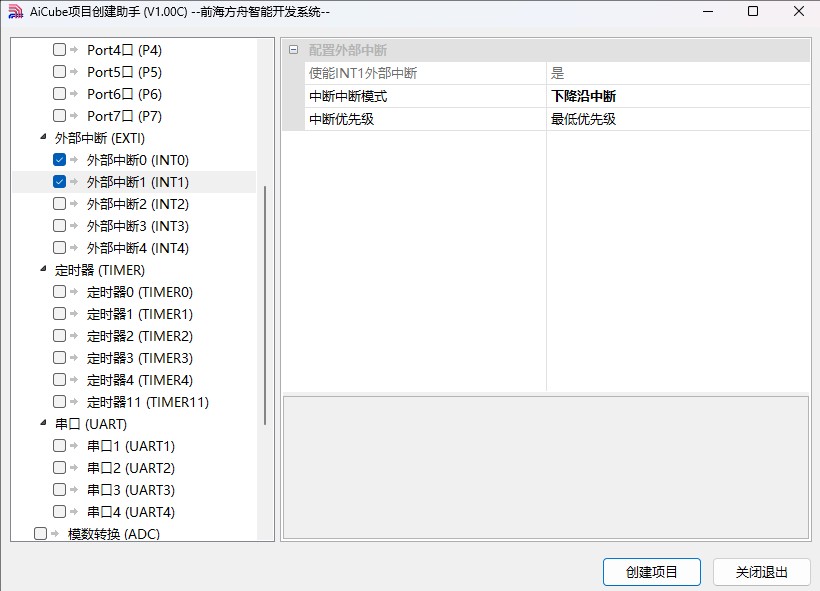Enable the 定时器3 (TIMER3) checkbox

(60, 357)
